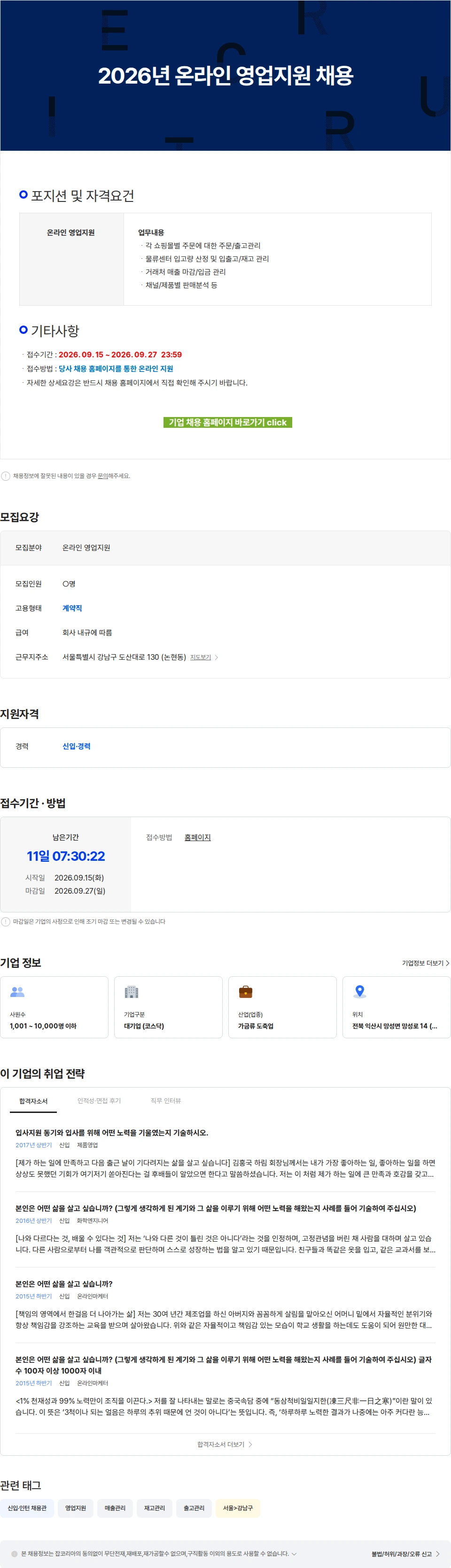
Task: Click chevron next to 합격자소서 더보기
Action: pos(250,1444)
